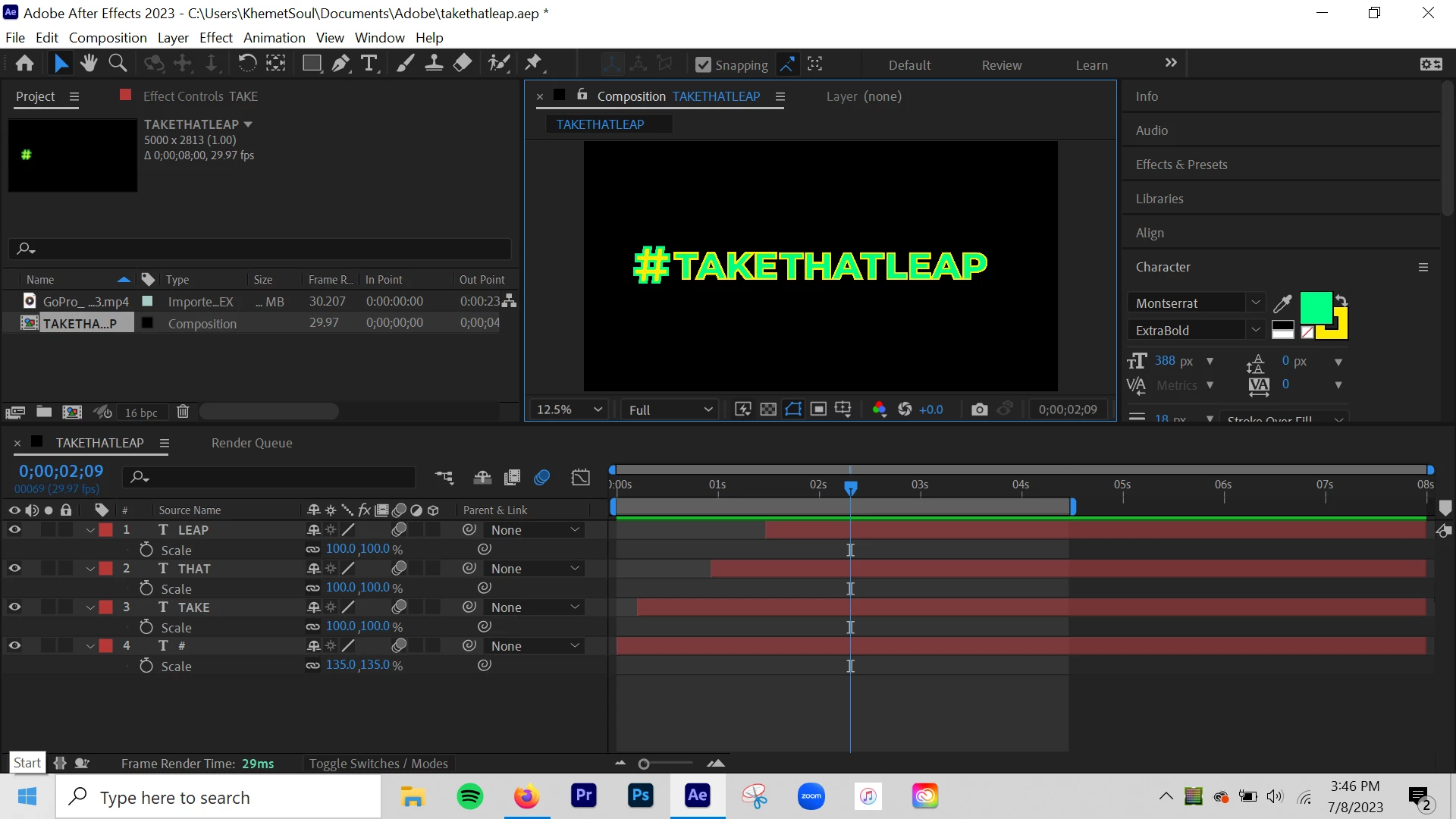Toggle the Snapping checkbox
Viewport: 1456px width, 819px height.
click(x=703, y=65)
